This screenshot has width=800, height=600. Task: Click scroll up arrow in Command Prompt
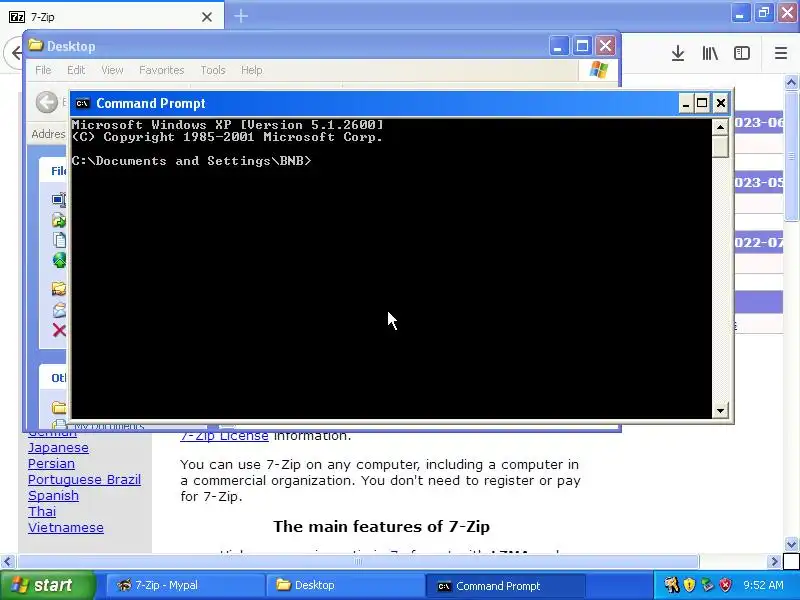(x=720, y=127)
